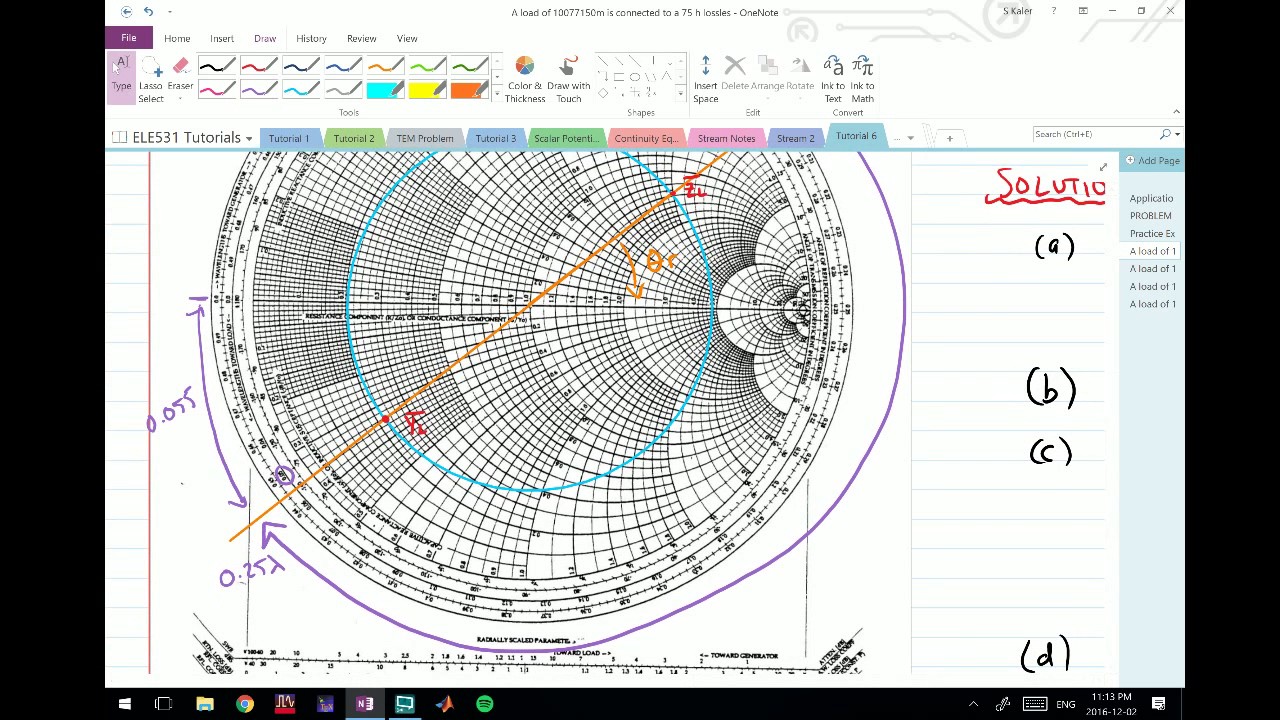Image resolution: width=1280 pixels, height=720 pixels.
Task: Open the notebook list icon beside ELE531 Tutorials
Action: pyautogui.click(x=119, y=138)
